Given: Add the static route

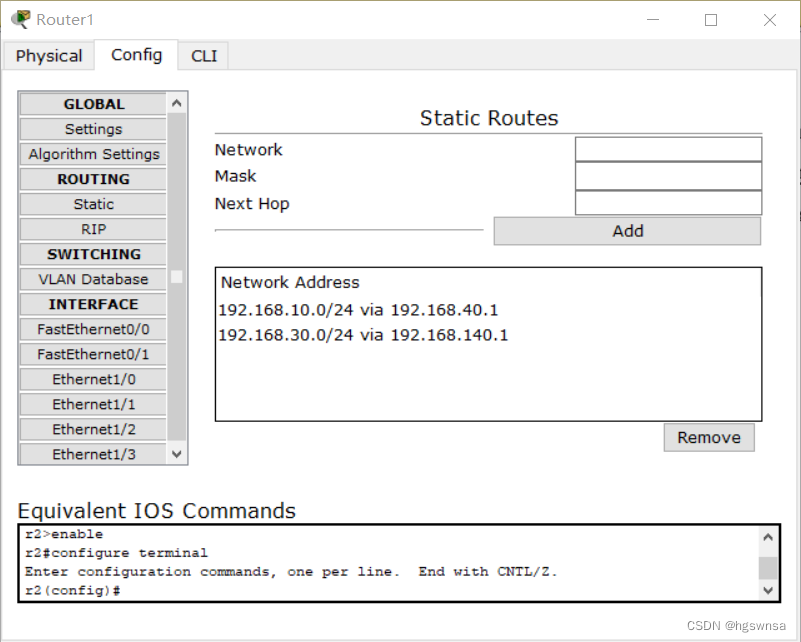Looking at the screenshot, I should tap(627, 231).
